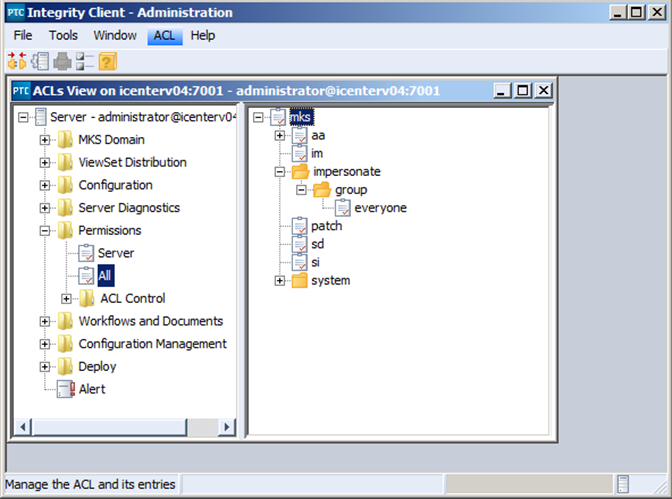Click the status bar server icon

click(x=623, y=484)
